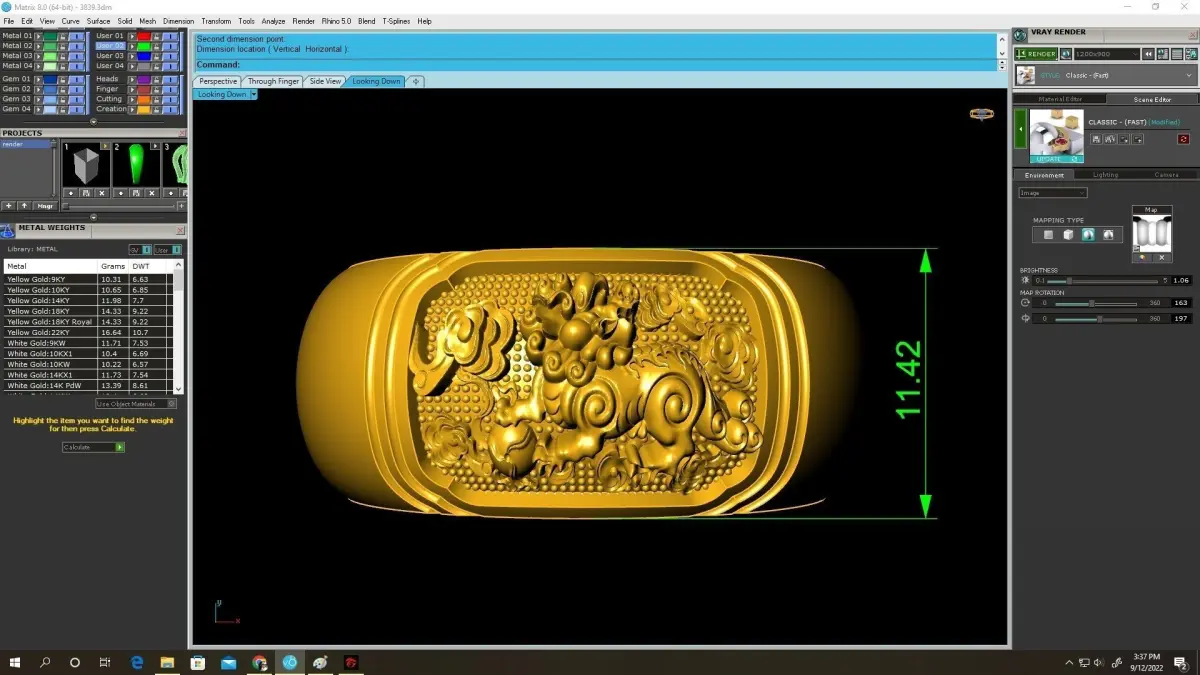
Task: Select the Environment tab
Action: (x=1044, y=175)
